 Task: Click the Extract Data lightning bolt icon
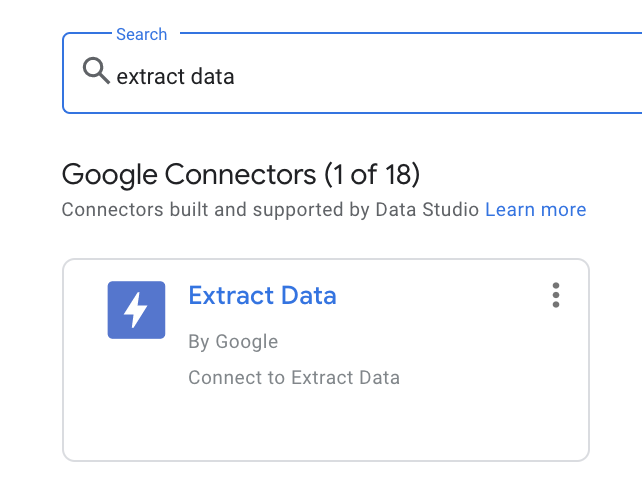coord(136,310)
